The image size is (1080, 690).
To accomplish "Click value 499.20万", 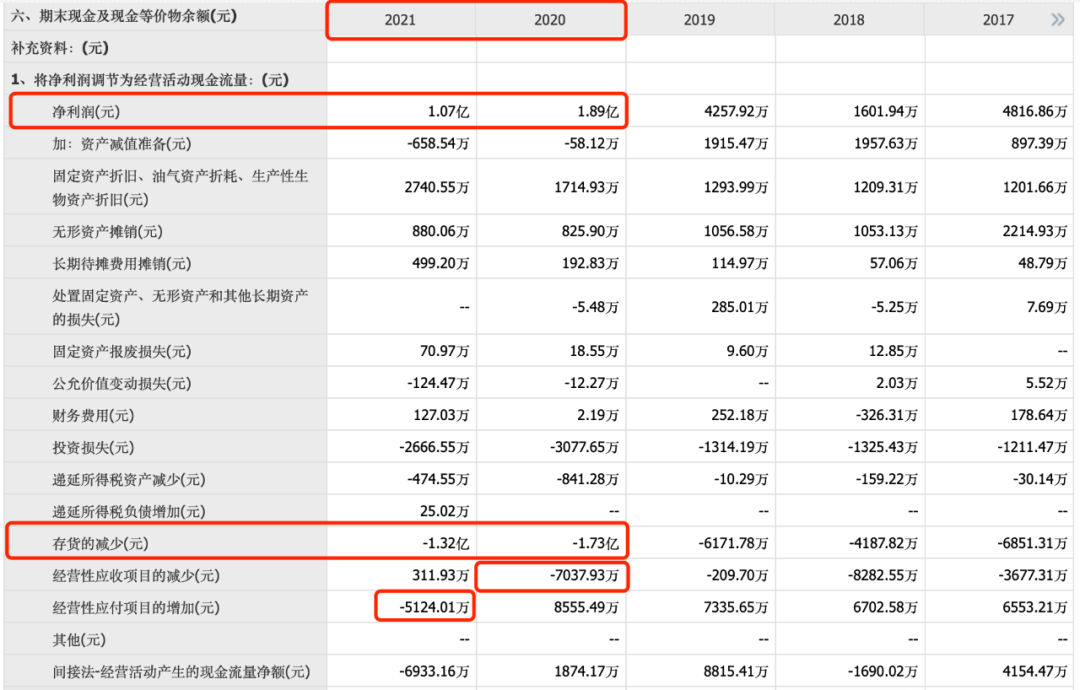I will click(x=441, y=264).
